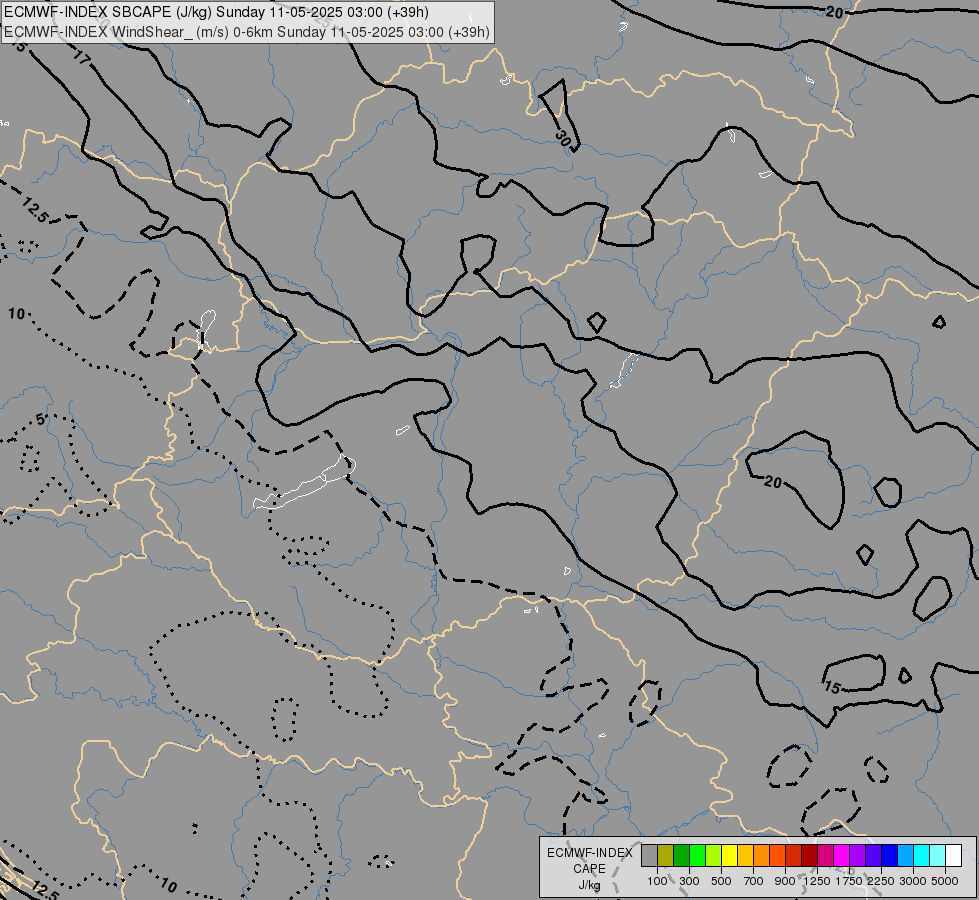The image size is (979, 900).
Task: Click the 5 dotted contour label
Action: pos(41,420)
